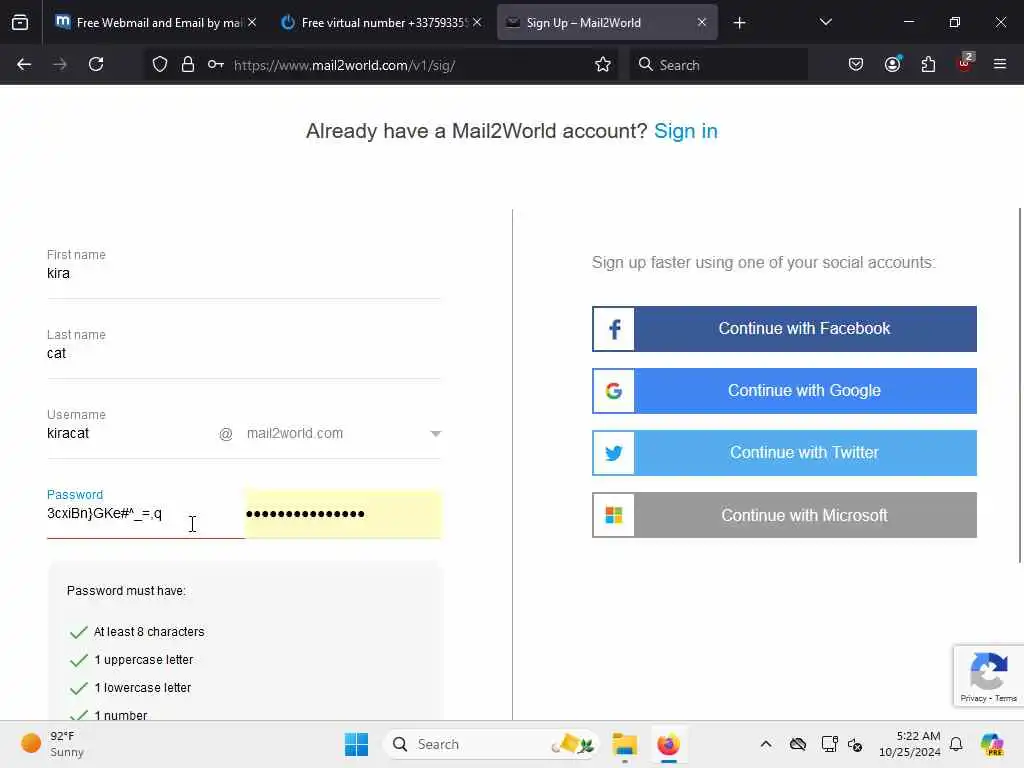Open tracking protection shield icon
The width and height of the screenshot is (1024, 768).
click(x=160, y=64)
